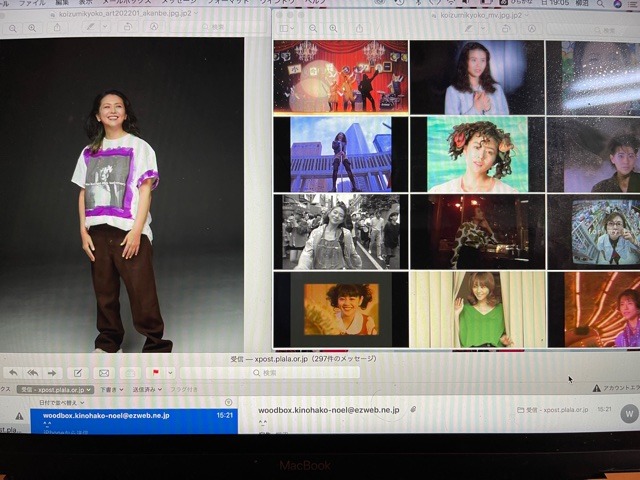Select the 受信 xpost.plala.or.jp mailbox tab
This screenshot has width=640, height=480.
pyautogui.click(x=56, y=390)
